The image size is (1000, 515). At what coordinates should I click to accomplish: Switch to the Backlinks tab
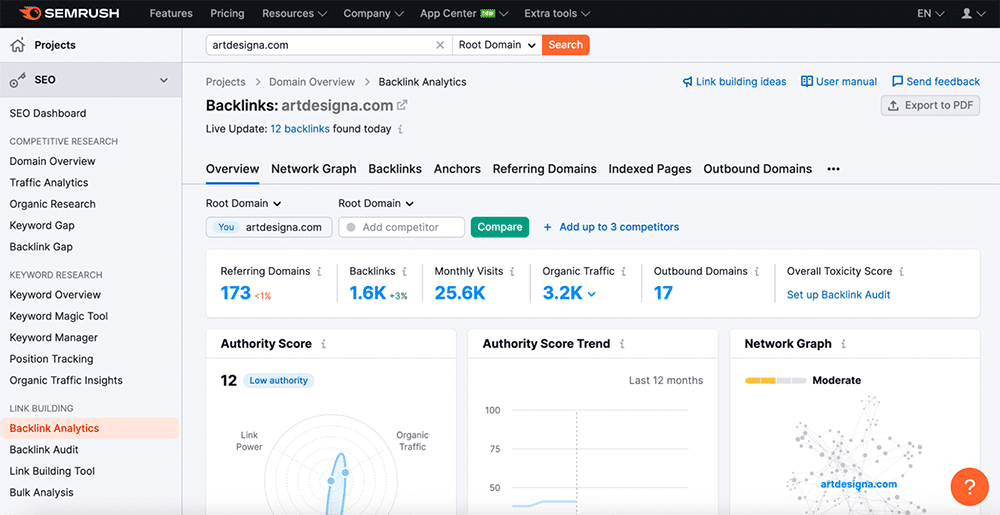pos(395,170)
